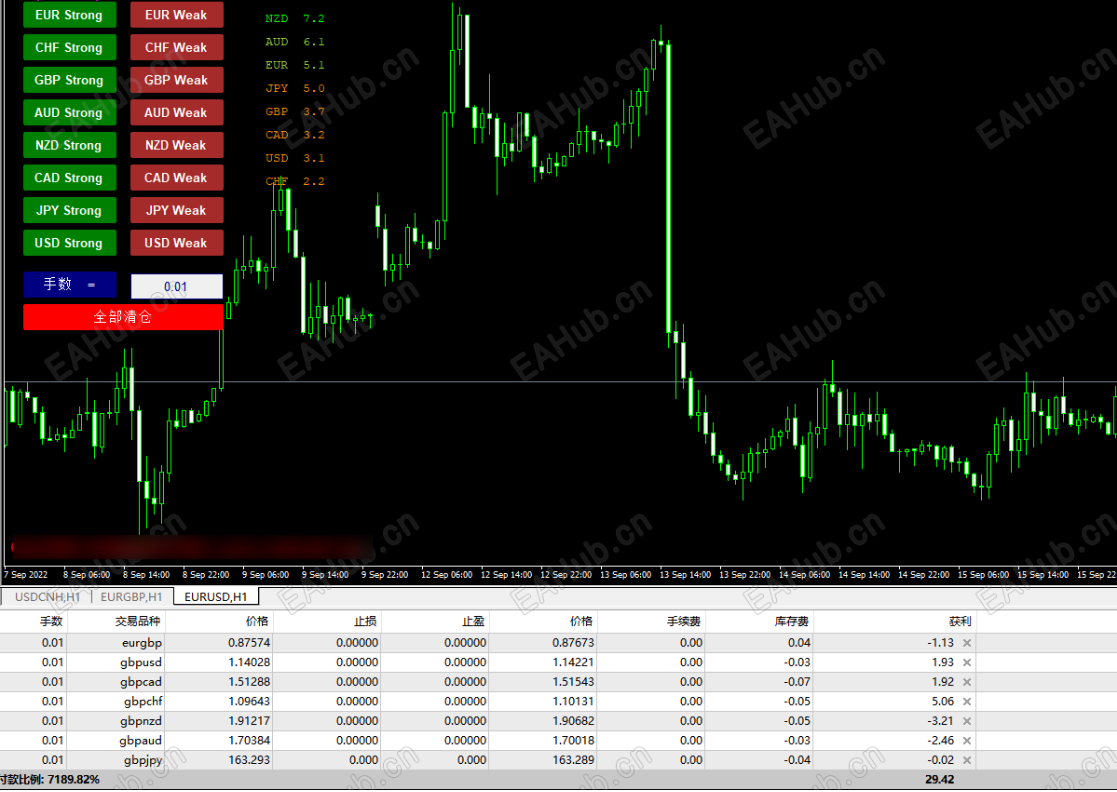Select the gbpcad symbol cell
Viewport: 1117px width, 792px height.
[x=141, y=682]
